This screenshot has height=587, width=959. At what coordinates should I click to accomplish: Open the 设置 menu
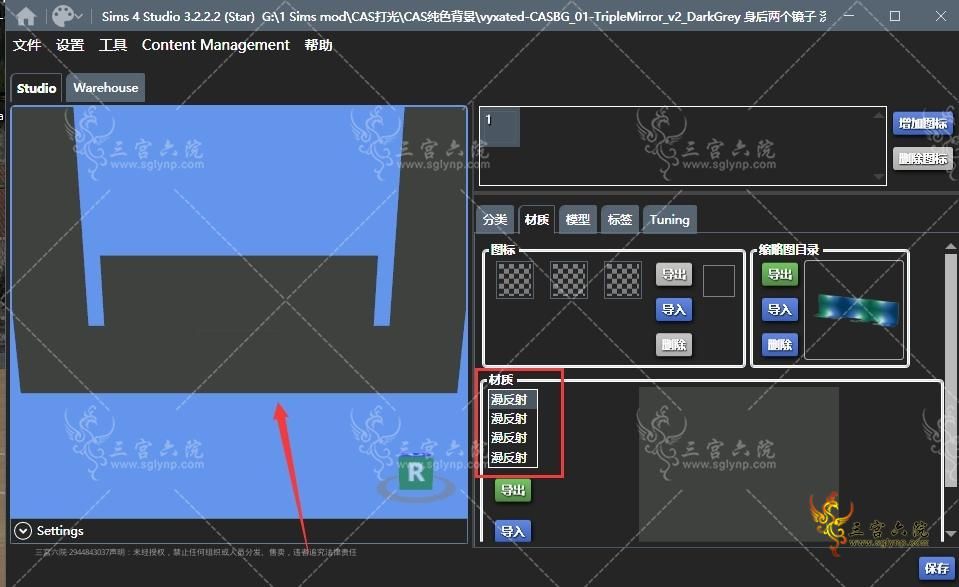(70, 45)
